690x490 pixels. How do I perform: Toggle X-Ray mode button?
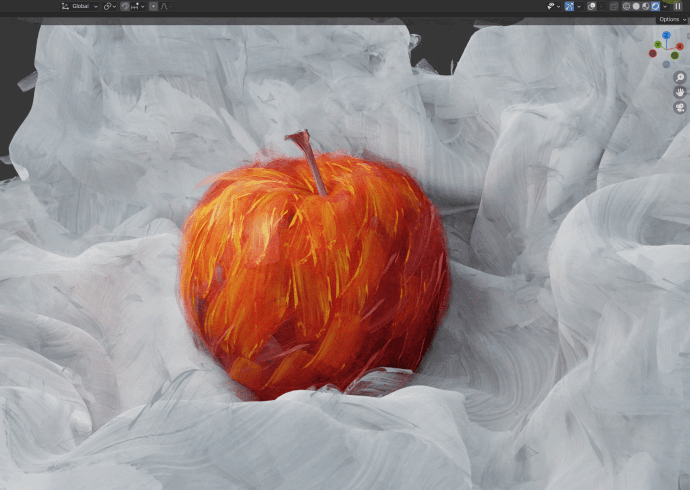coord(614,6)
